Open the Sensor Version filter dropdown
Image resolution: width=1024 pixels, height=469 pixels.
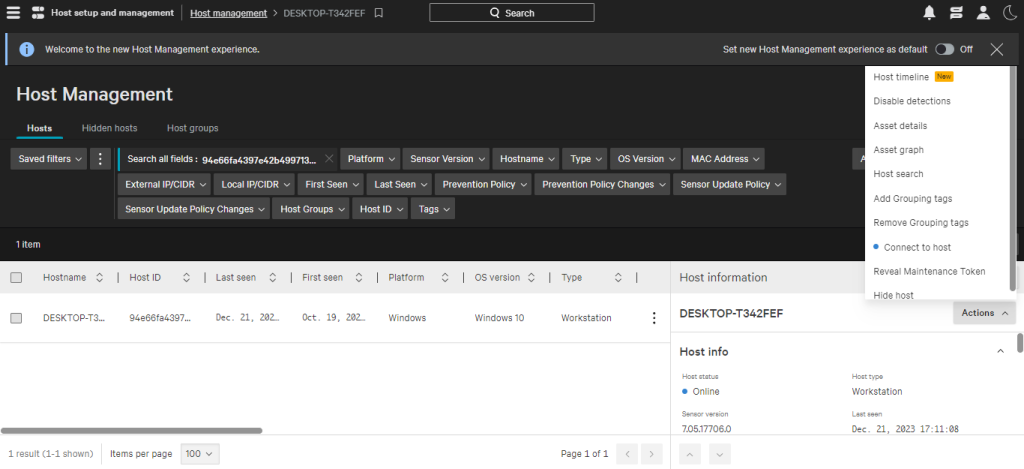click(446, 159)
